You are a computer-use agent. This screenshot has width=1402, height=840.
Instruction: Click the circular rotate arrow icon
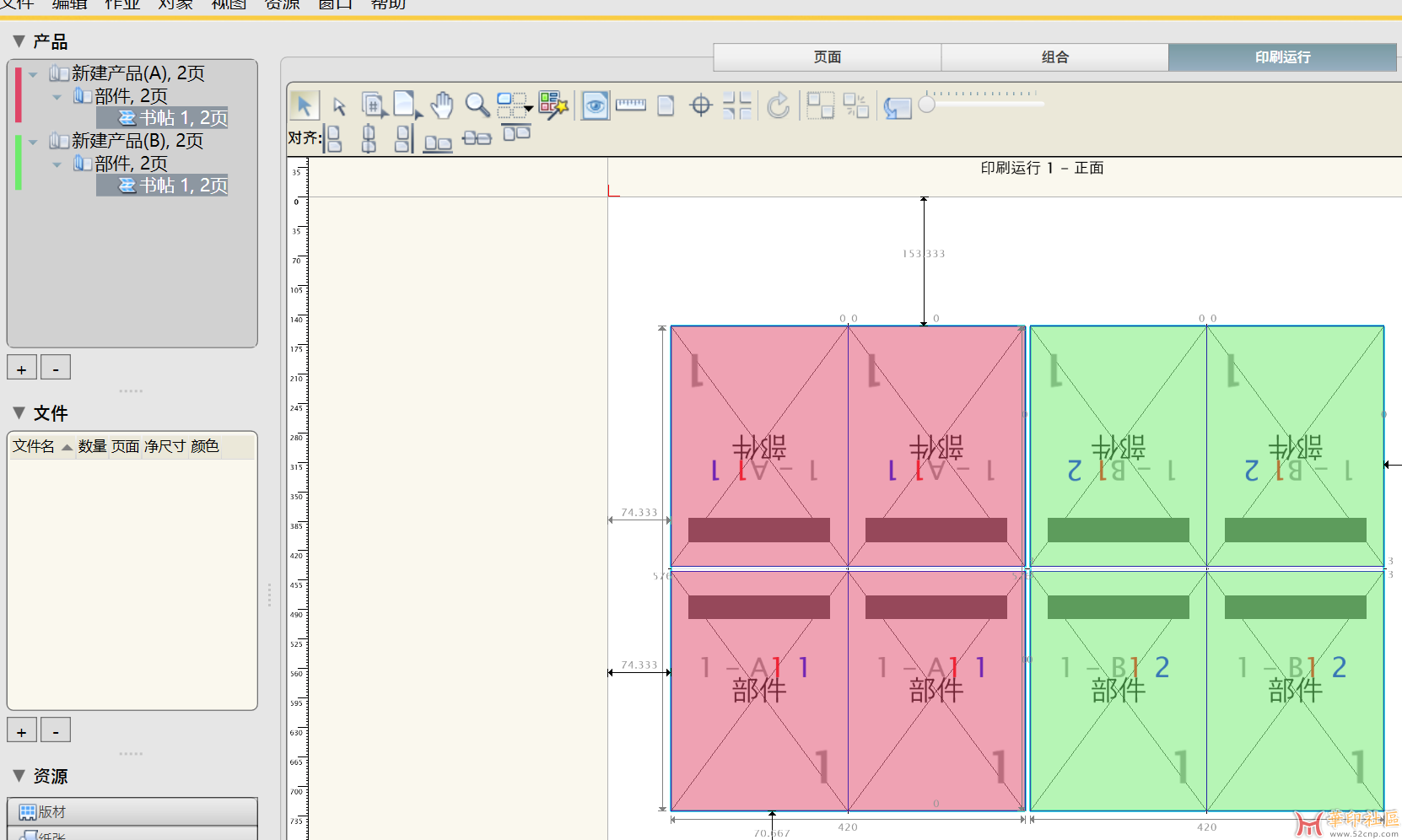tap(779, 105)
